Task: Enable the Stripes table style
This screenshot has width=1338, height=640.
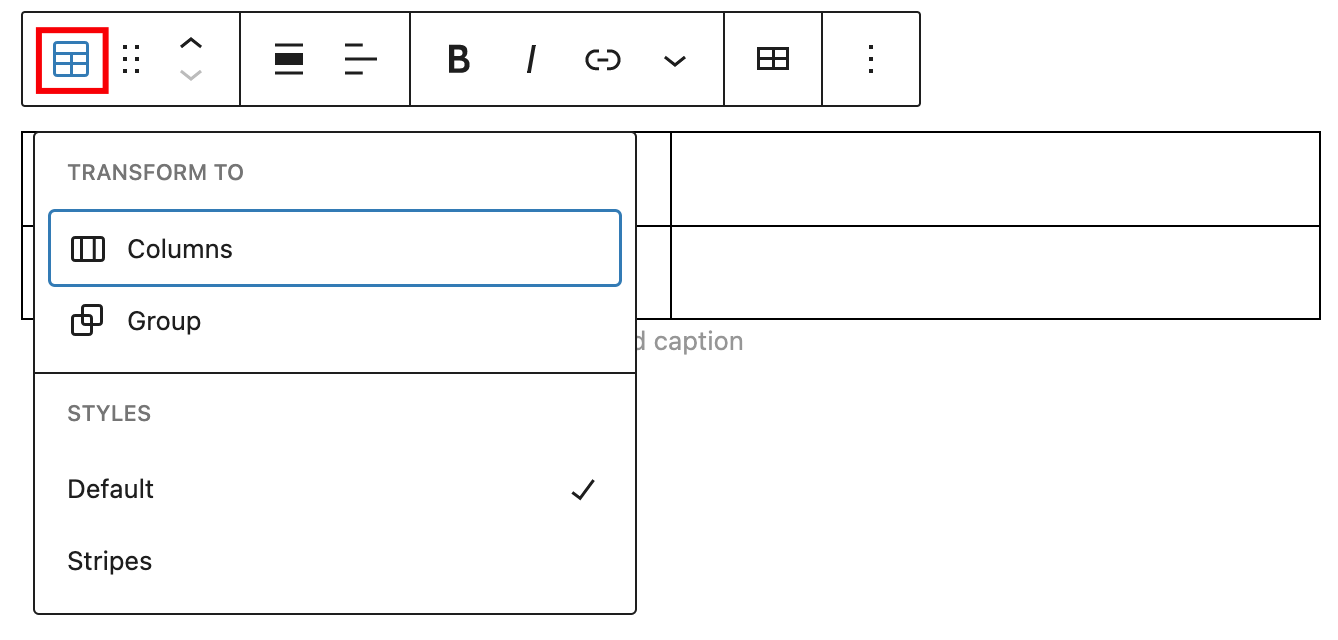Action: (x=109, y=561)
